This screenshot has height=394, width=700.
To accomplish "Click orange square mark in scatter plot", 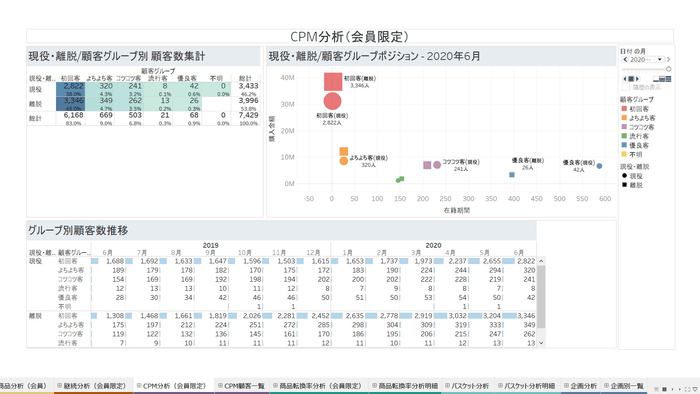I will (x=344, y=152).
